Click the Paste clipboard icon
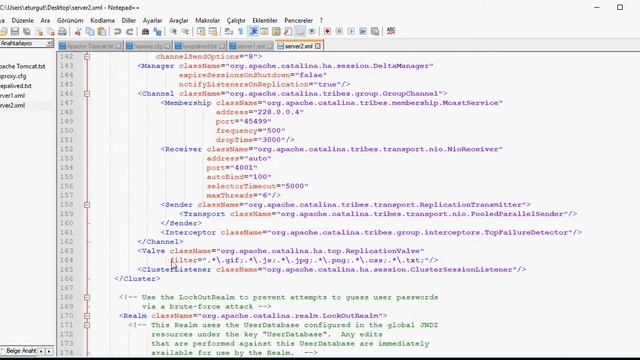Screen dimensions: 640x360 tap(102, 31)
